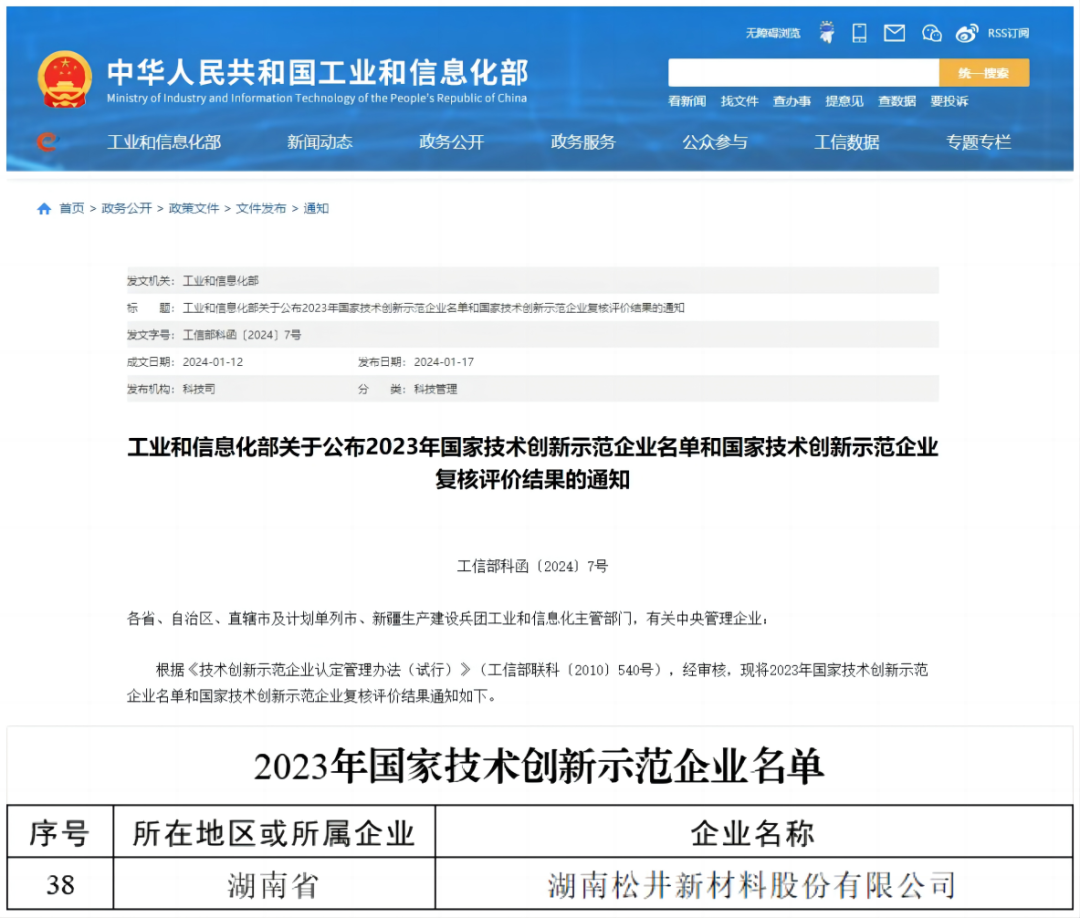Click 发文字号 value 工信部科函〔2024〕7号 in metadata

click(242, 335)
